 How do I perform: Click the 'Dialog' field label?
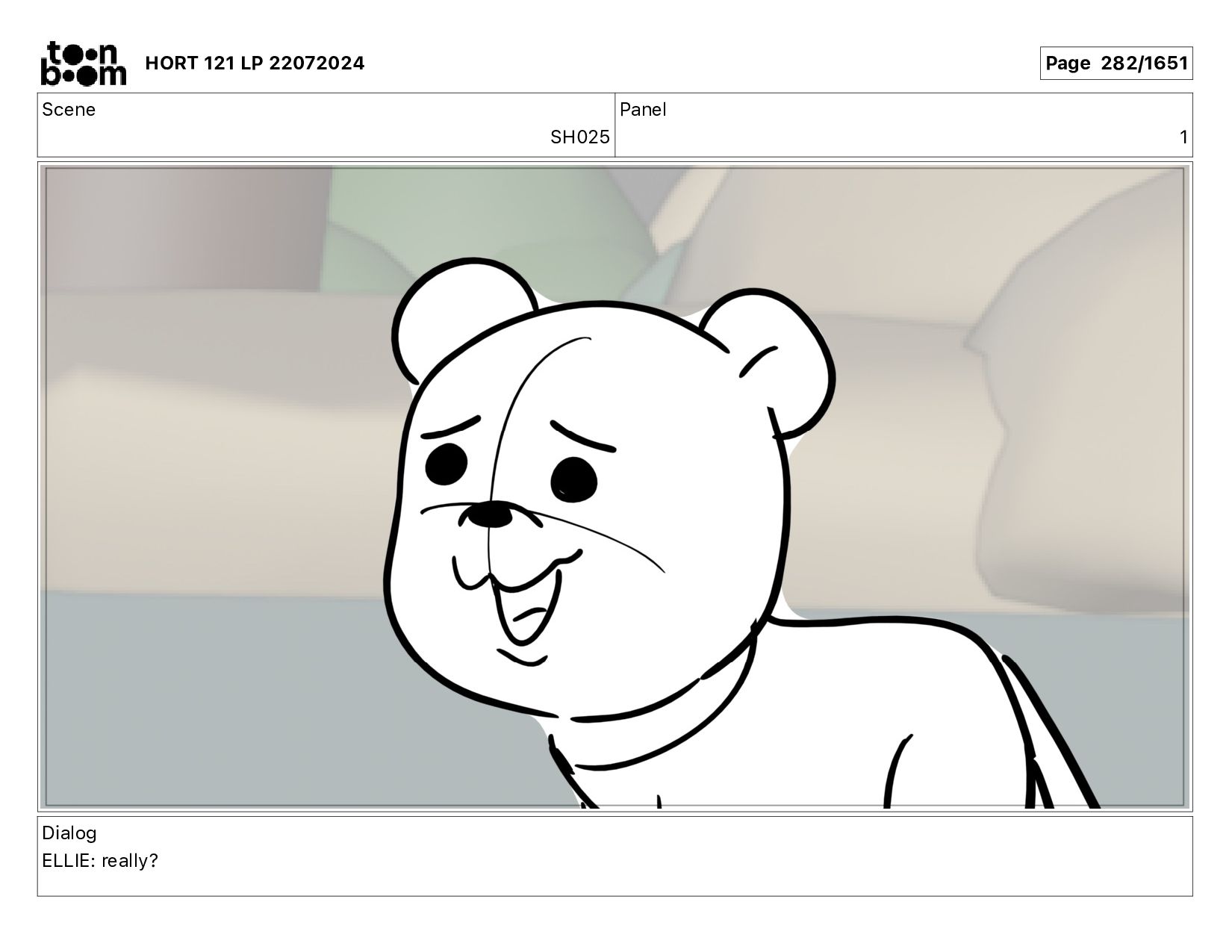click(69, 833)
